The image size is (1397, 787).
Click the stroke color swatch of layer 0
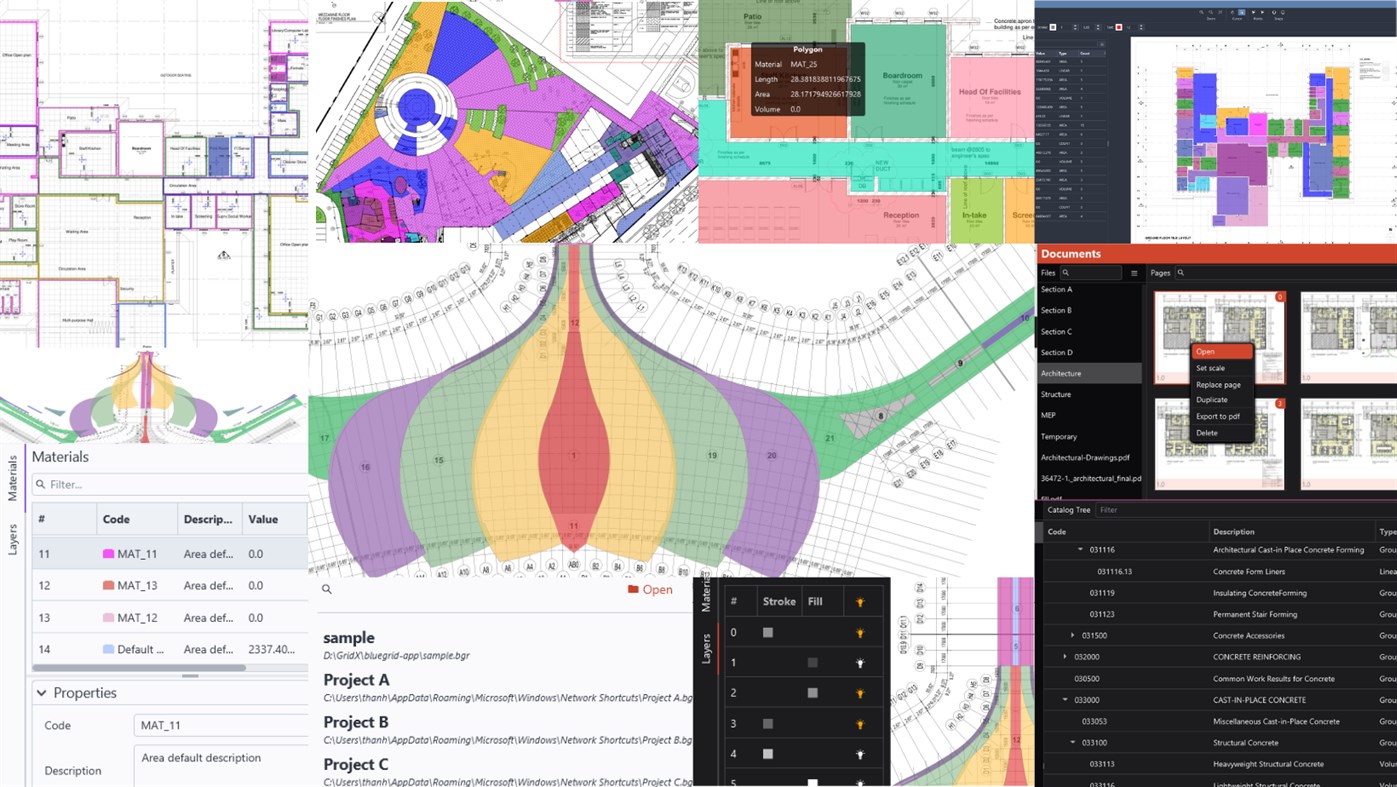[768, 633]
